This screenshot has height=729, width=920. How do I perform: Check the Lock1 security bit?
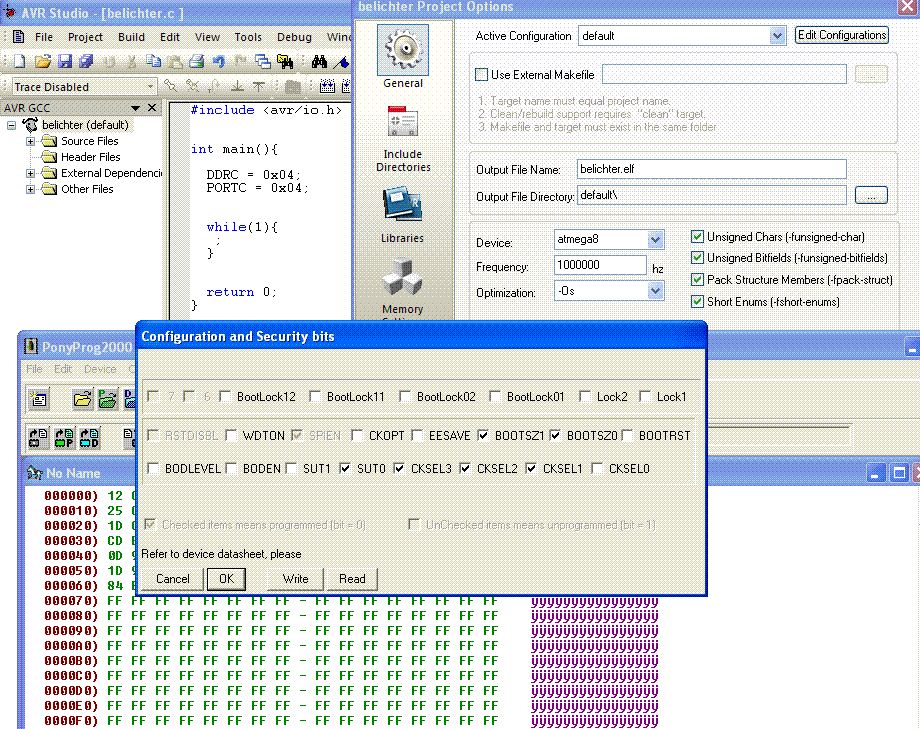coord(645,397)
